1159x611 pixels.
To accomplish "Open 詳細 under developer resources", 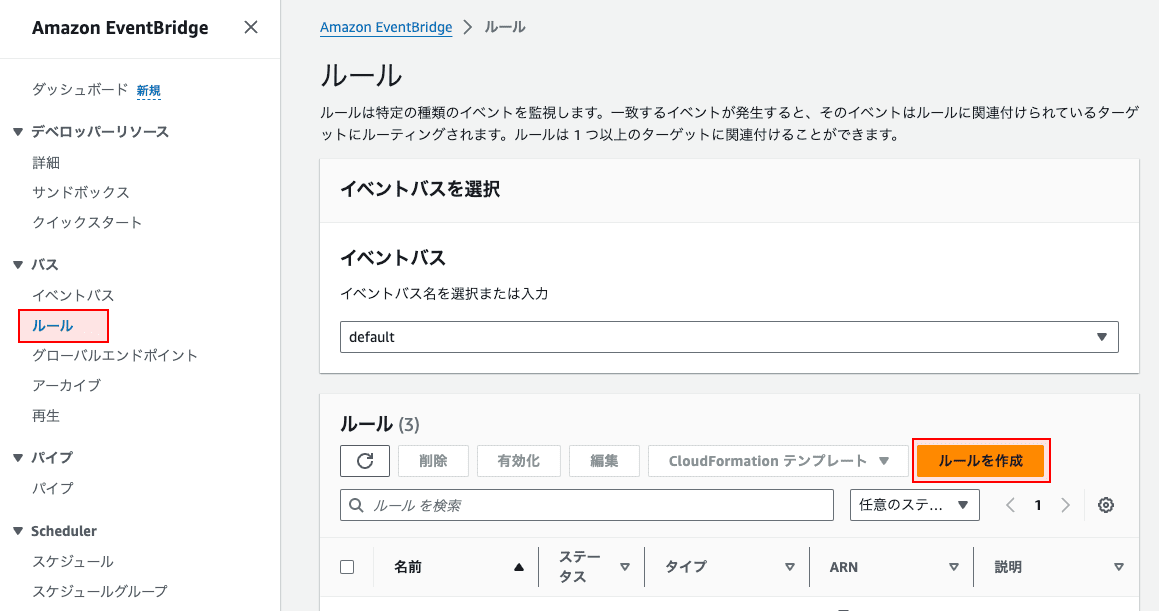I will click(x=46, y=163).
